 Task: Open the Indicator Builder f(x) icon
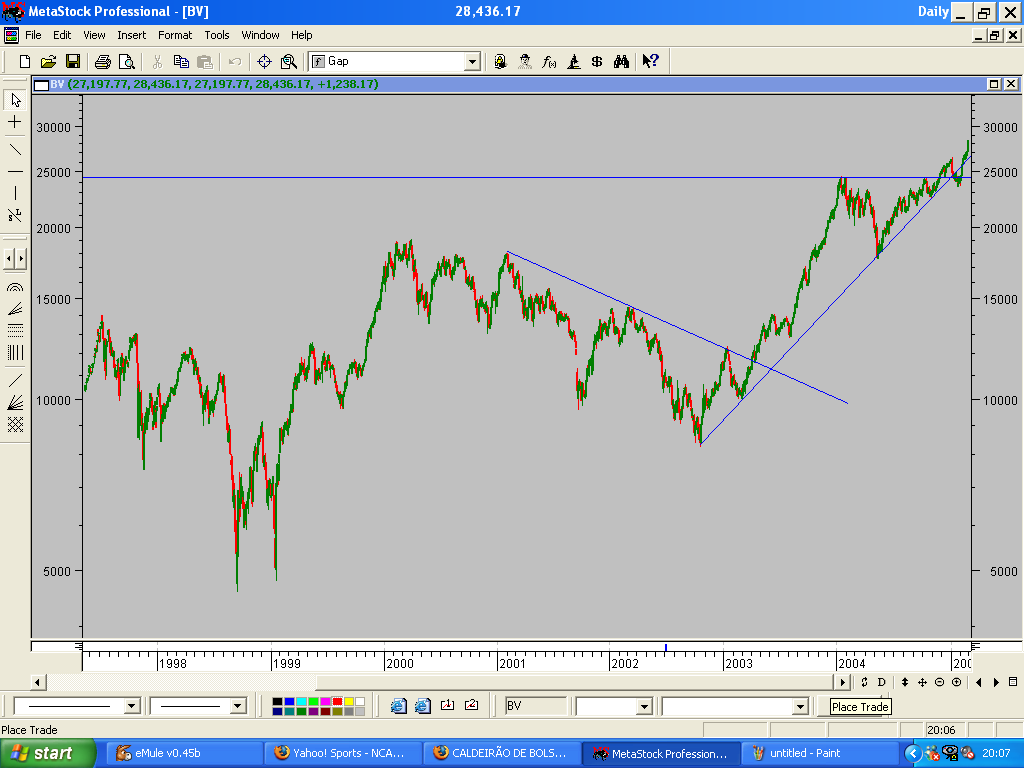(x=548, y=61)
